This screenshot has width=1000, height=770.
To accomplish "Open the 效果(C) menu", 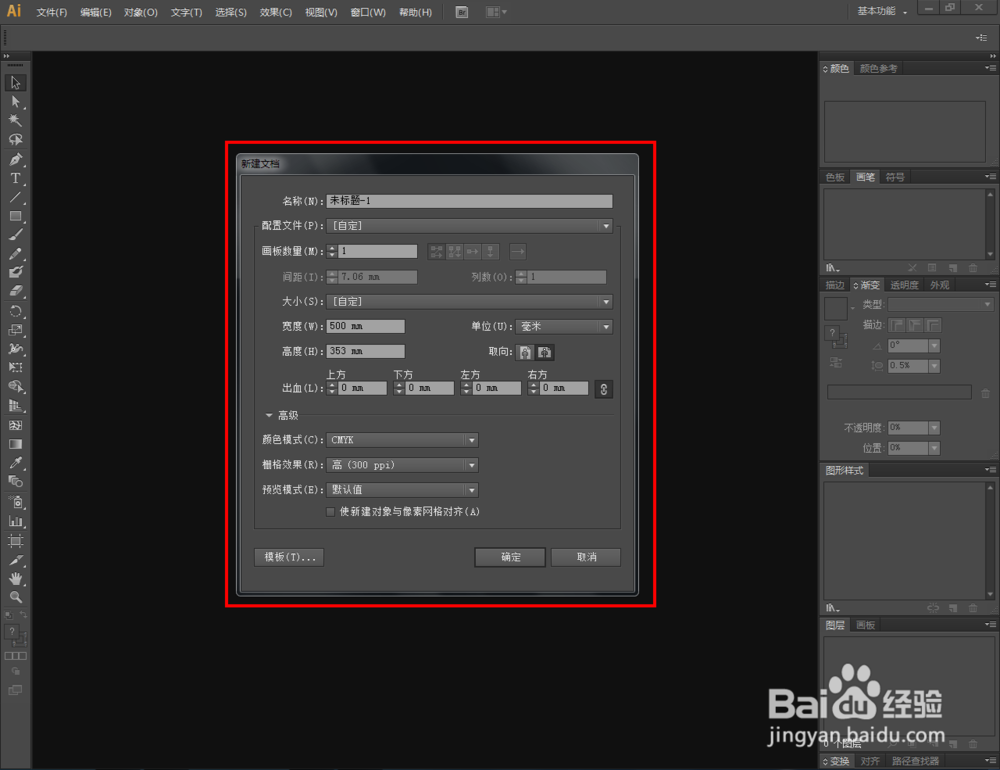I will point(276,12).
